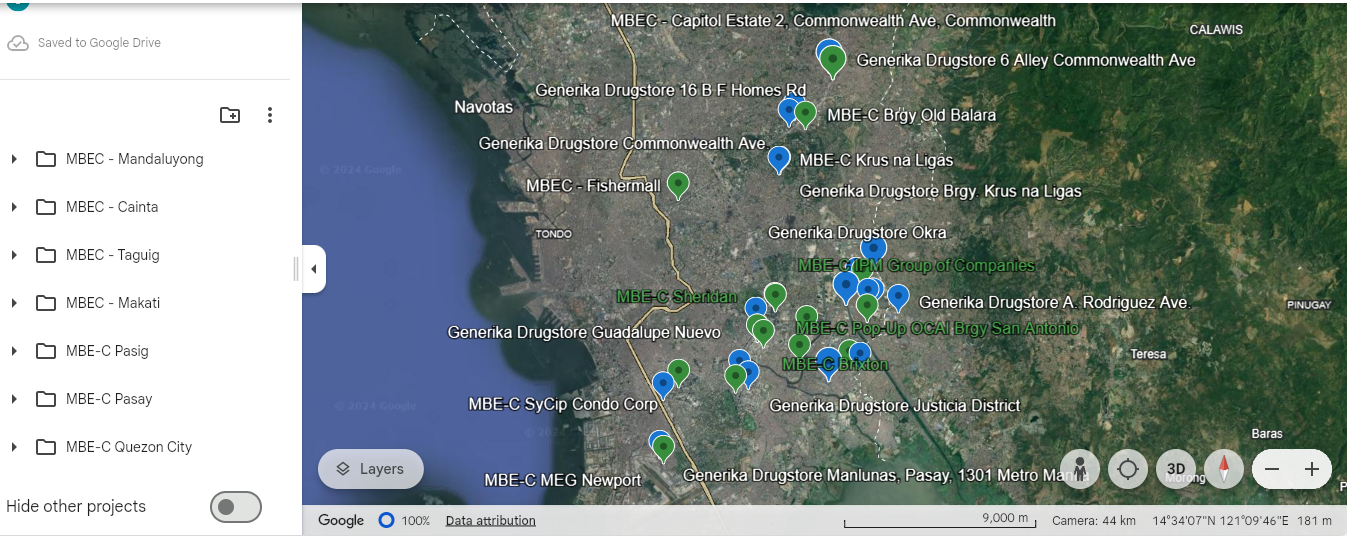The height and width of the screenshot is (536, 1347).
Task: Open the three-dot more options menu
Action: point(269,115)
